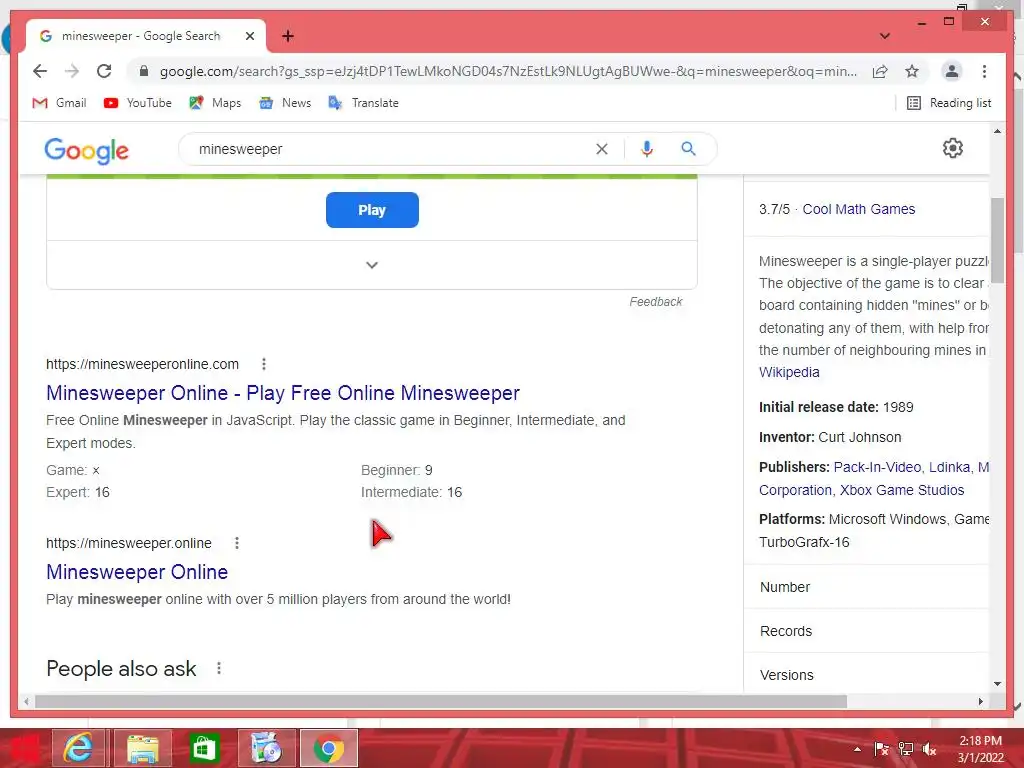
Task: Open People also ask options menu
Action: tap(219, 668)
